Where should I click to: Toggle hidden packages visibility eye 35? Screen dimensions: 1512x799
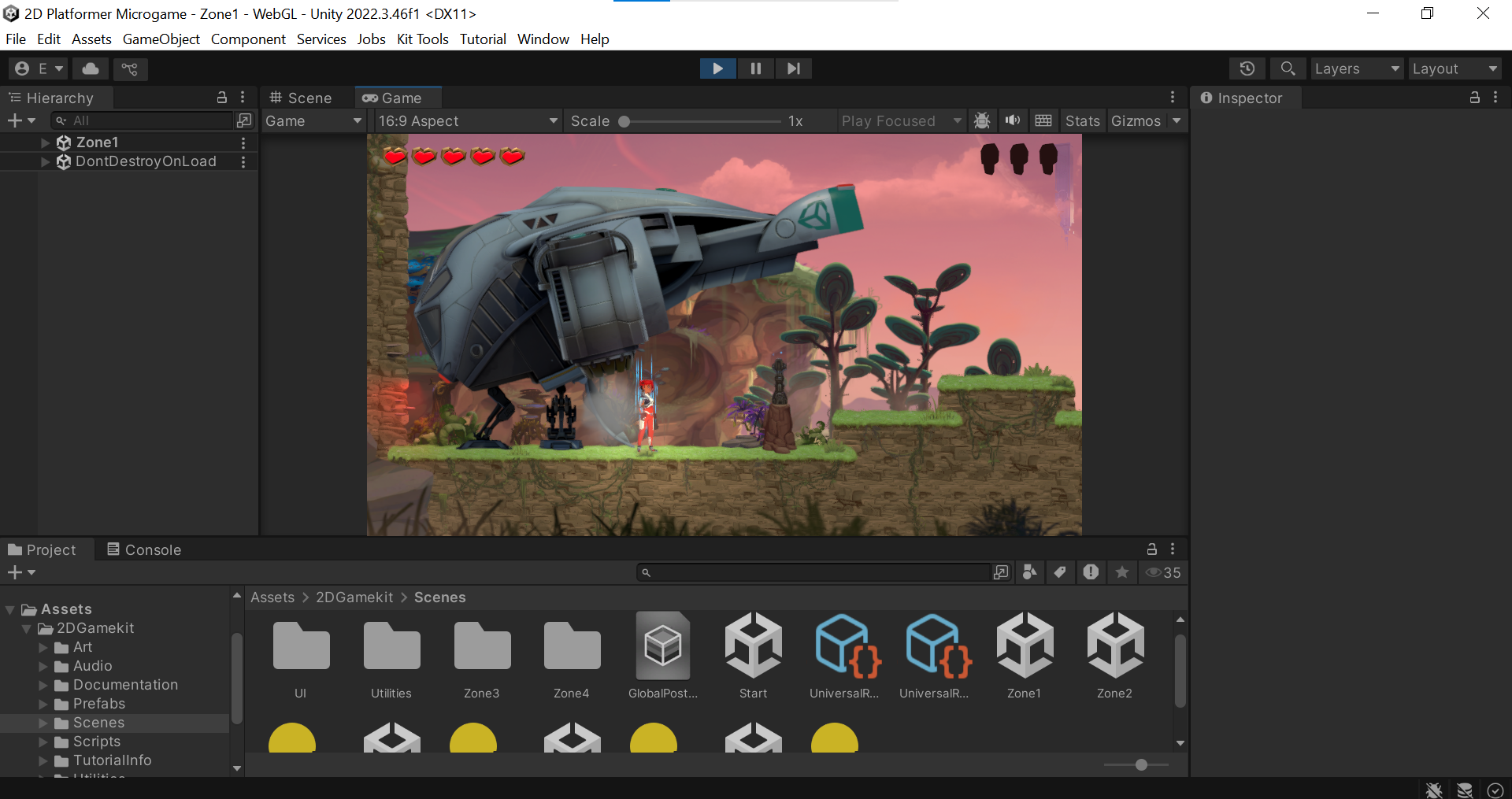coord(1163,572)
